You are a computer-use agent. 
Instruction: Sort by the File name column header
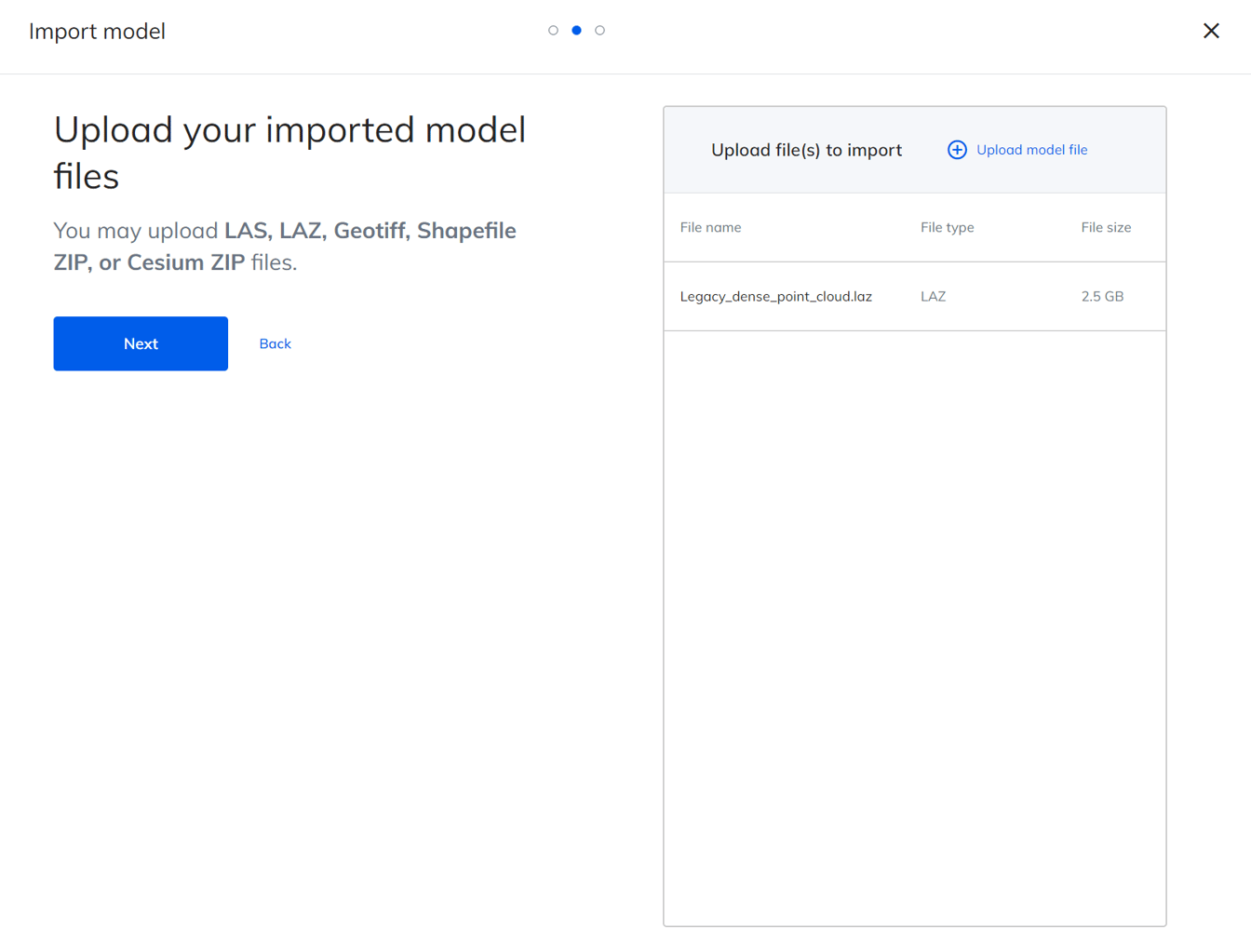[710, 227]
